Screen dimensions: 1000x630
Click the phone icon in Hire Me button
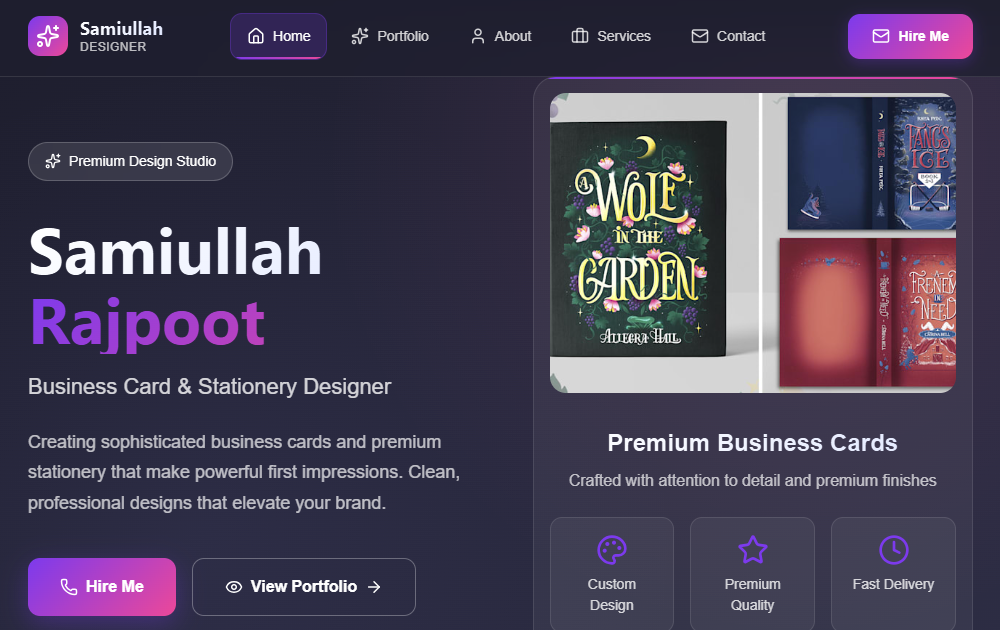coord(69,587)
